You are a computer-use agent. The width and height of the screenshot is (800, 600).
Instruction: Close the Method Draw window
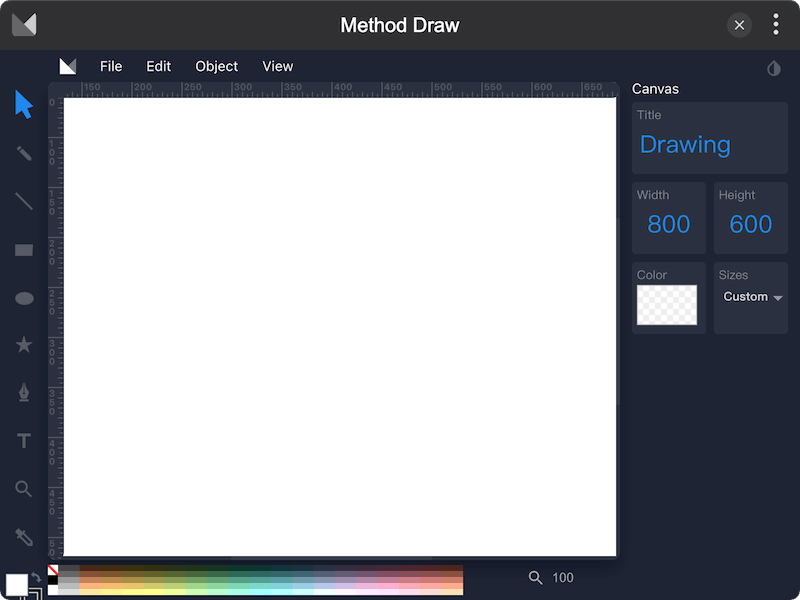coord(739,25)
